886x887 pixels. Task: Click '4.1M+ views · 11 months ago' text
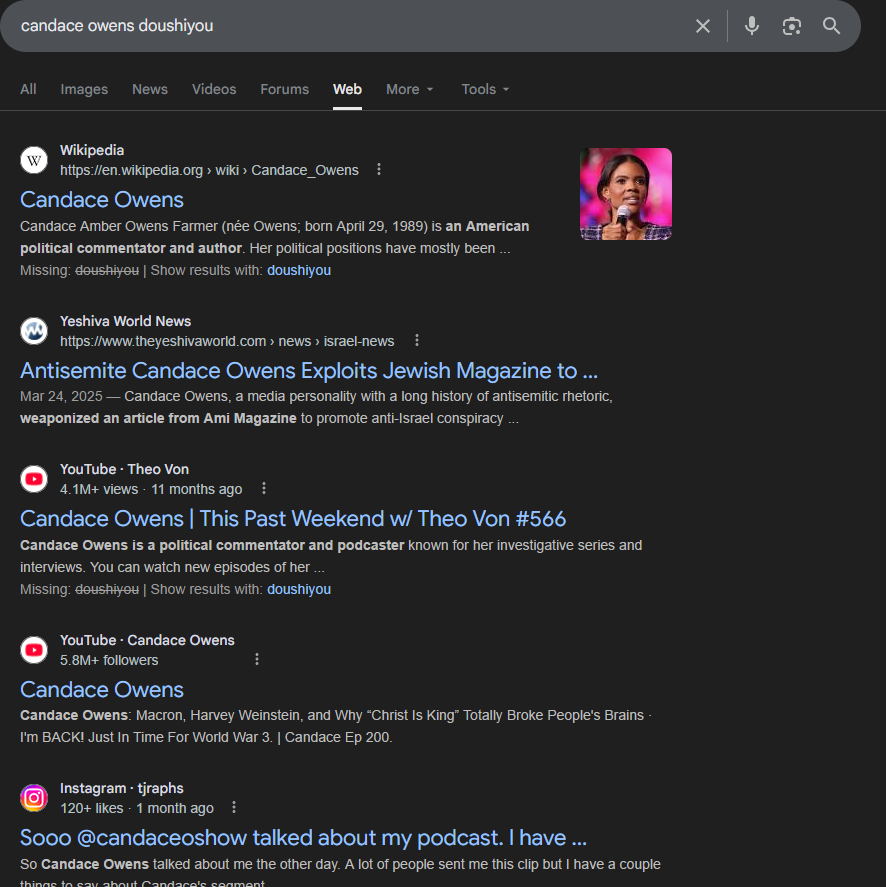(151, 489)
